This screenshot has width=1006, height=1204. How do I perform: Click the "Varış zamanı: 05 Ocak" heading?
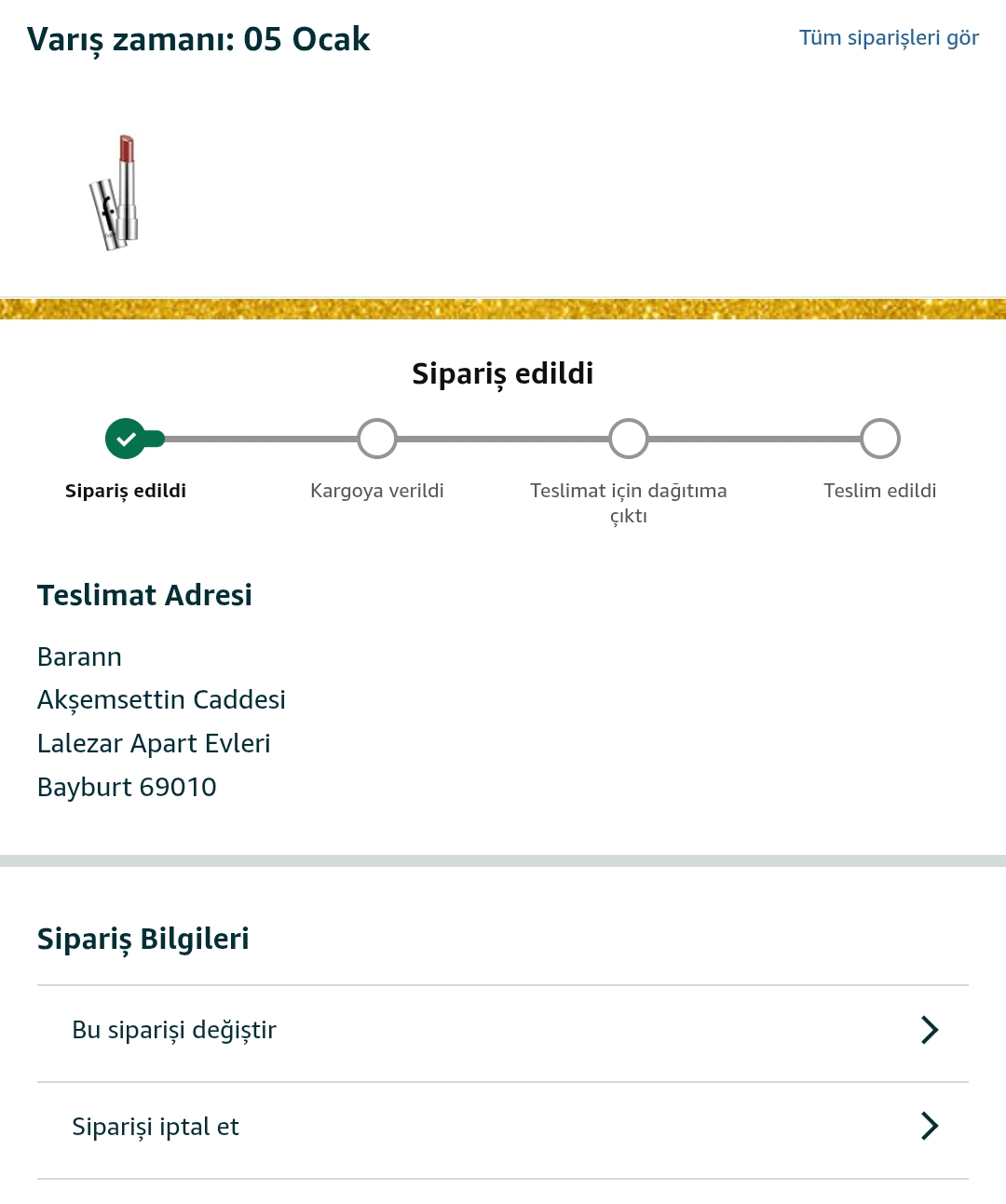coord(198,39)
